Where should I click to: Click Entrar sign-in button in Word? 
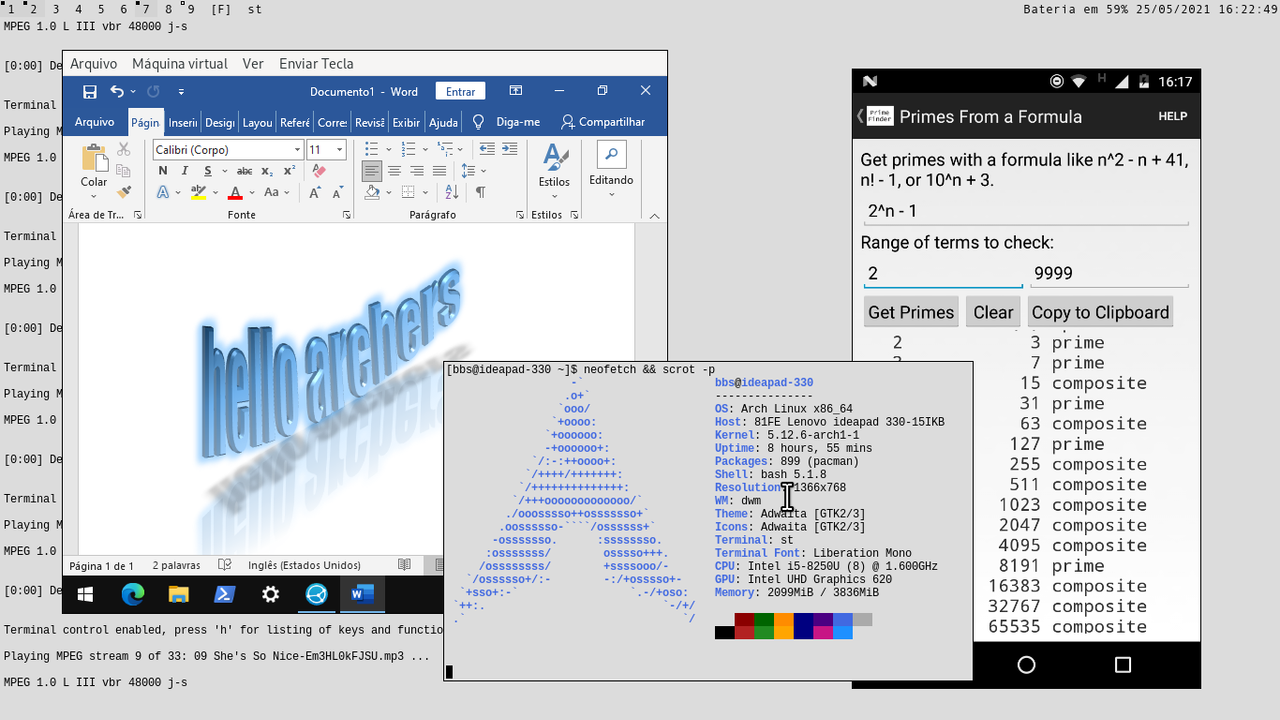(x=461, y=91)
